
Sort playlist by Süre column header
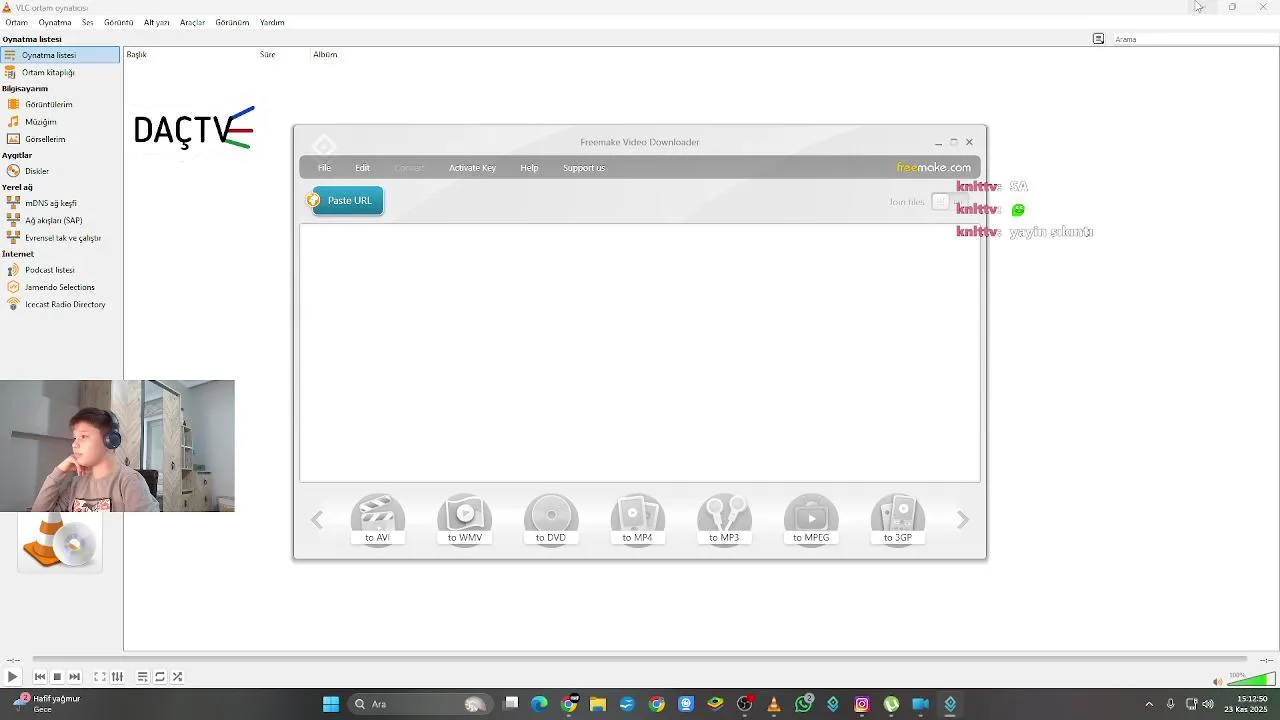tap(268, 54)
